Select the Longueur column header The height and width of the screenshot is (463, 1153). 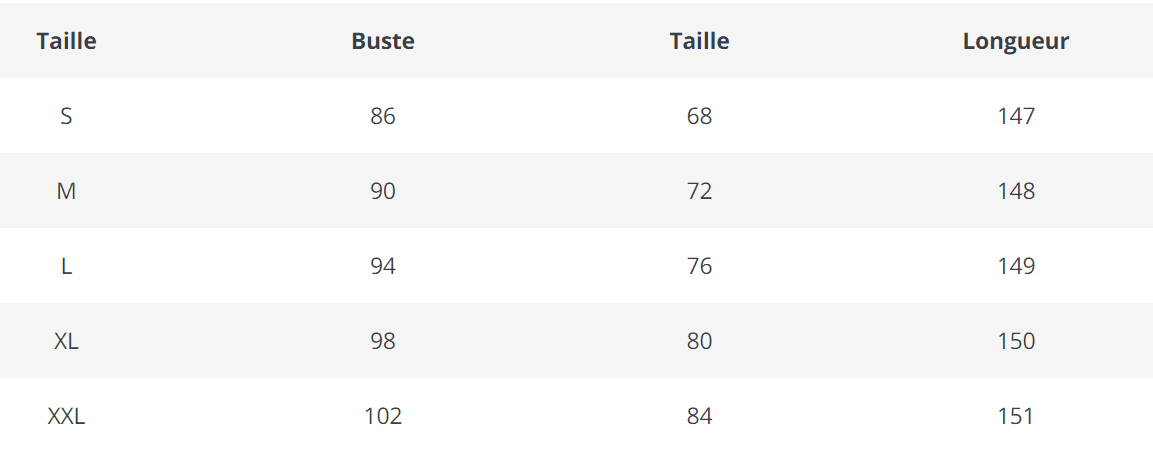pyautogui.click(x=1015, y=41)
